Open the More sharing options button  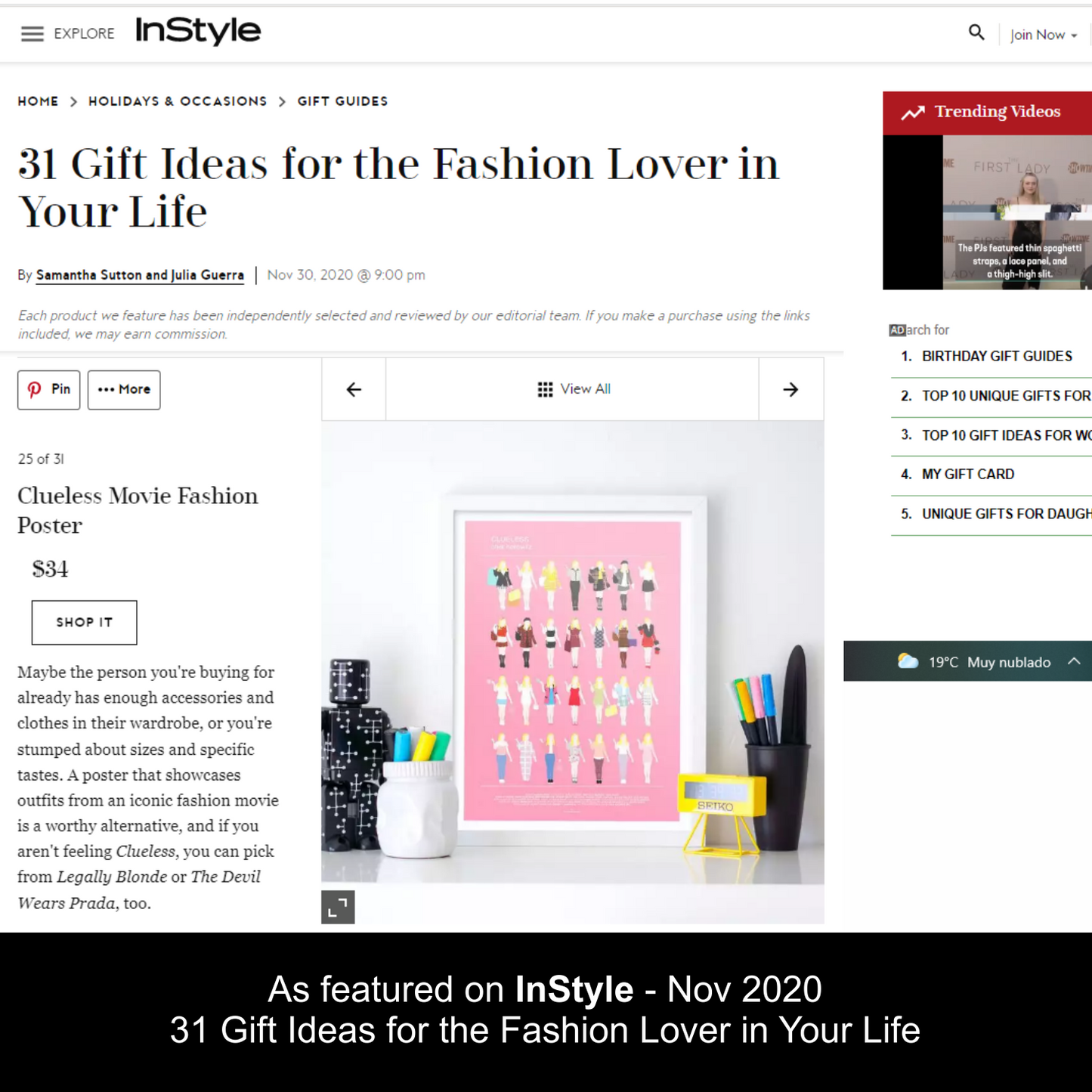pyautogui.click(x=124, y=390)
